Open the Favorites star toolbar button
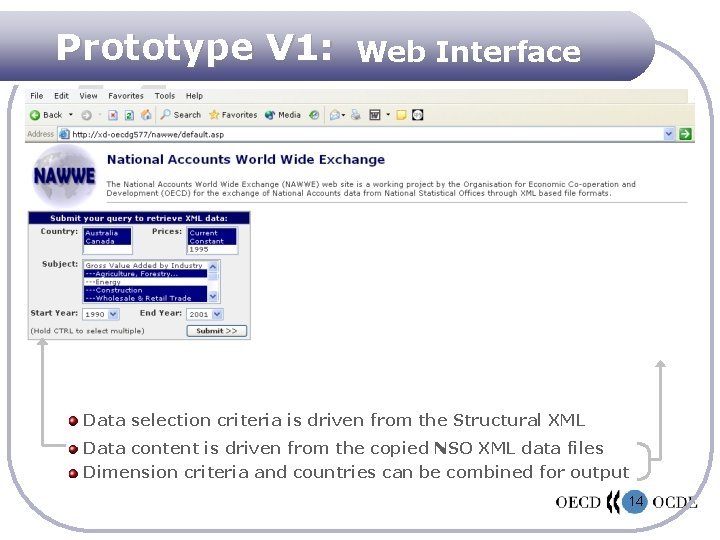Image resolution: width=720 pixels, height=540 pixels. (x=233, y=115)
